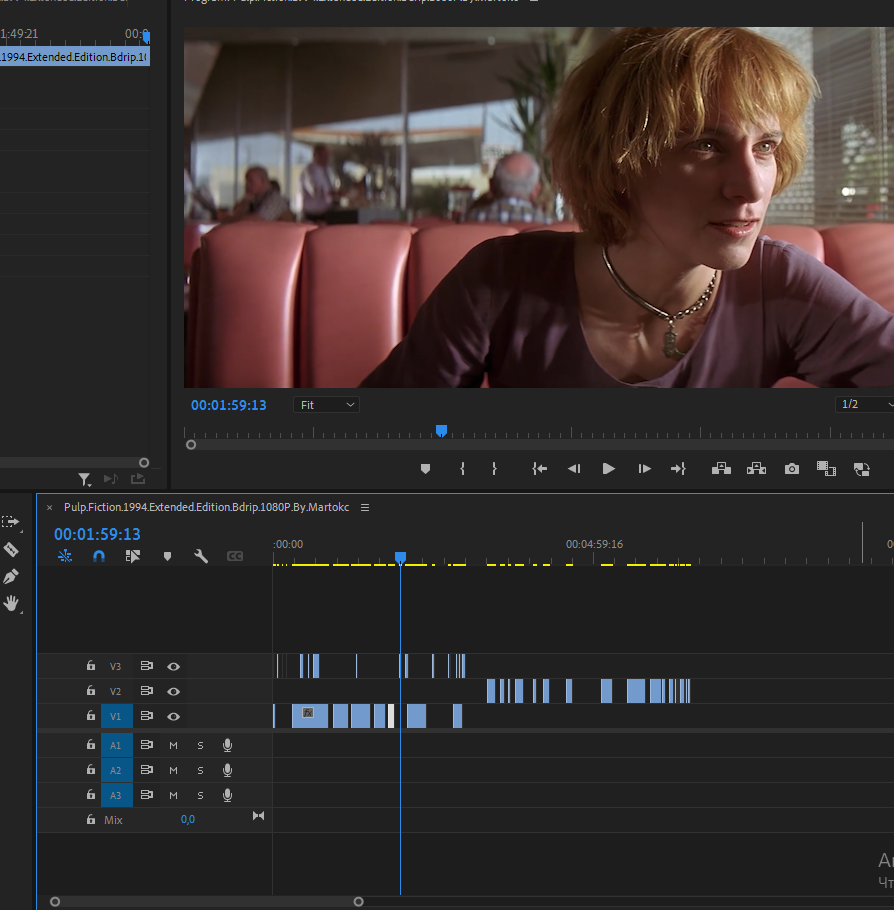Solo audio track A2
Screen dimensions: 894x910
pyautogui.click(x=200, y=770)
